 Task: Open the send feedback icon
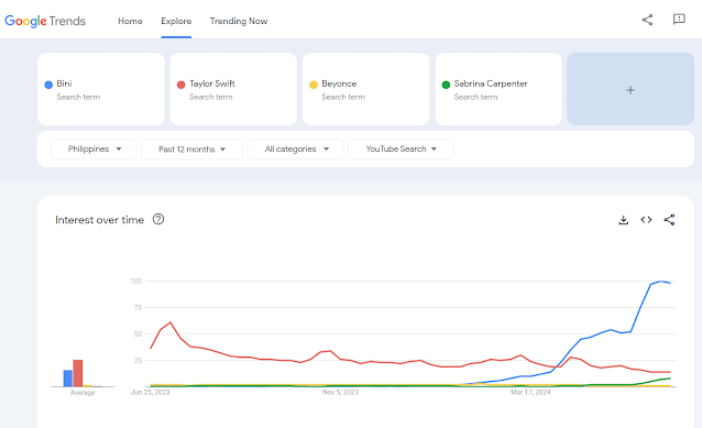[679, 19]
